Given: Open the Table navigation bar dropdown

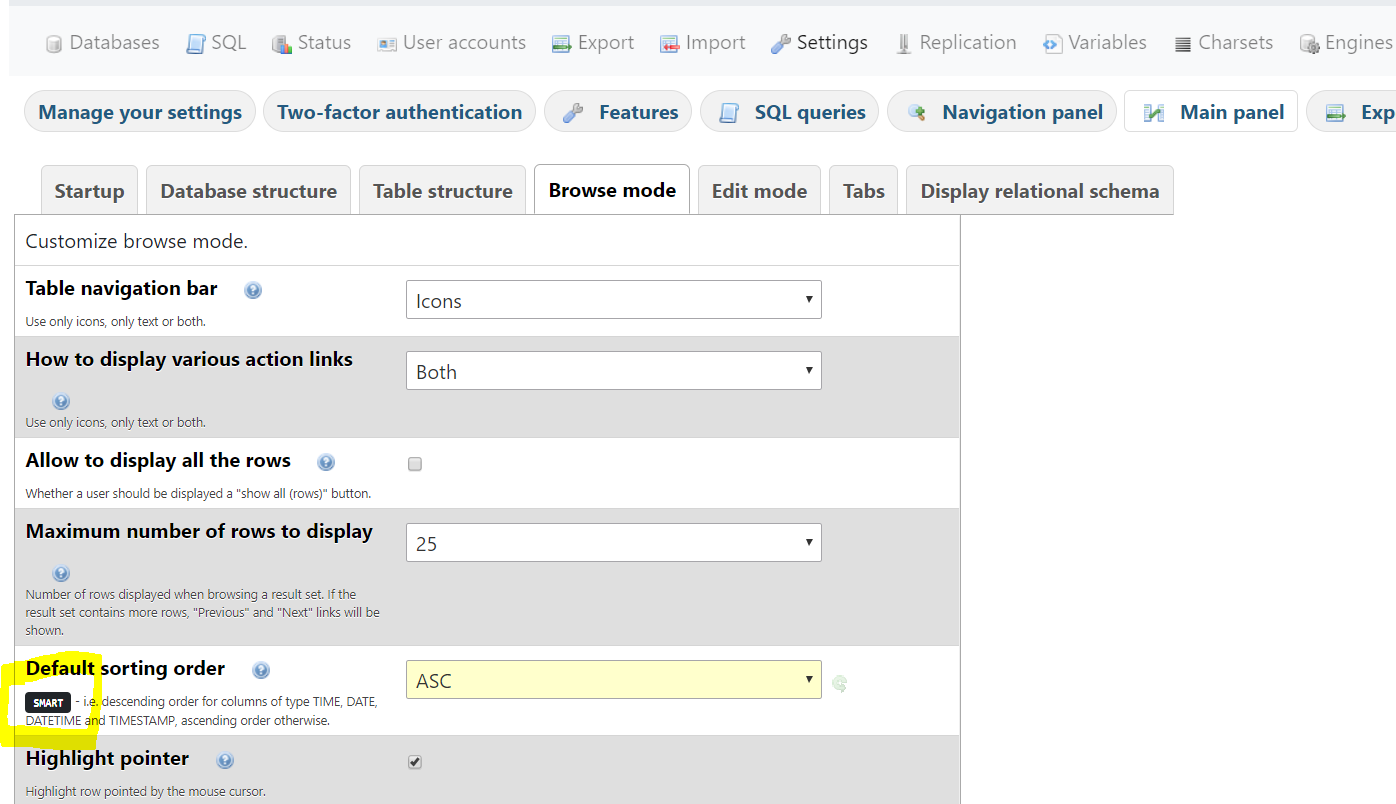Looking at the screenshot, I should (613, 299).
